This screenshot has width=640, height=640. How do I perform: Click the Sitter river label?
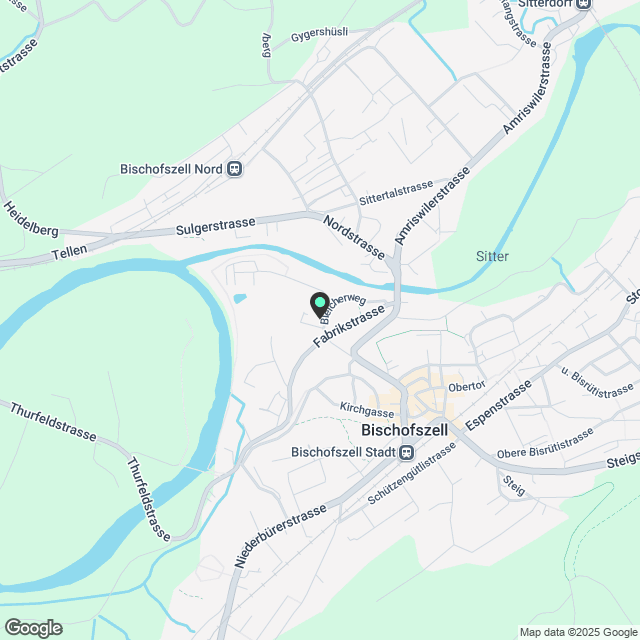[492, 256]
